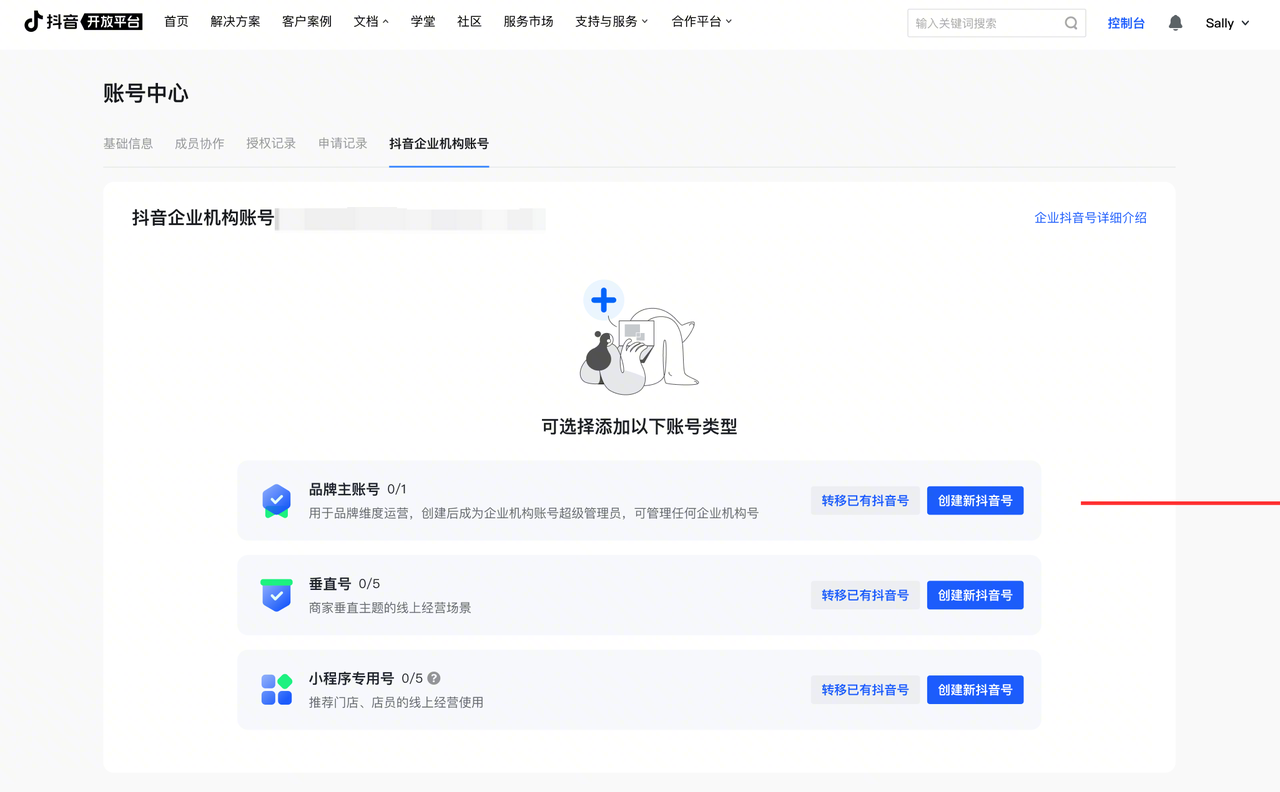Create new Douyin account for 品牌主账号

pos(974,501)
